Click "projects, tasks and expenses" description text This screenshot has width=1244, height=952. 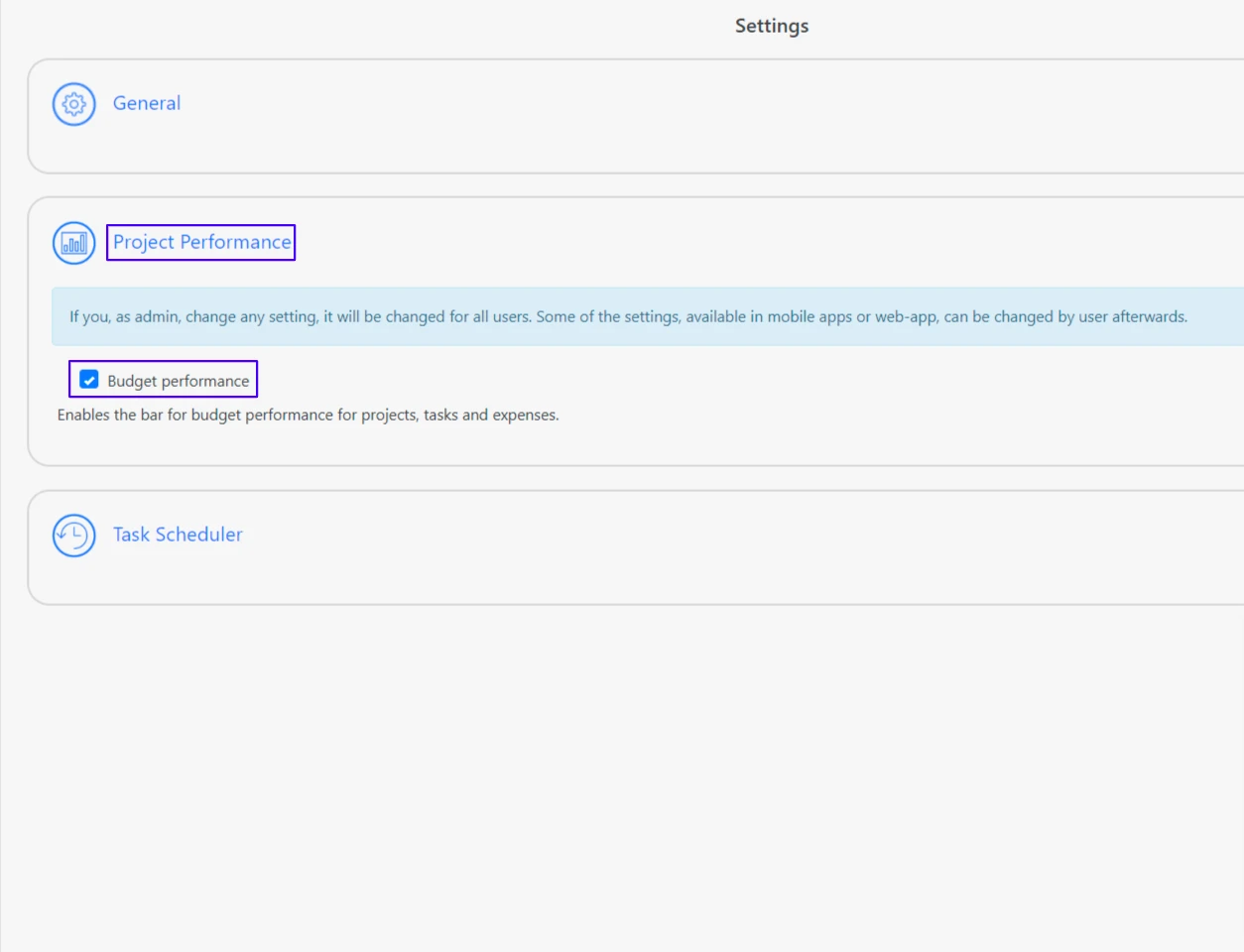click(459, 415)
